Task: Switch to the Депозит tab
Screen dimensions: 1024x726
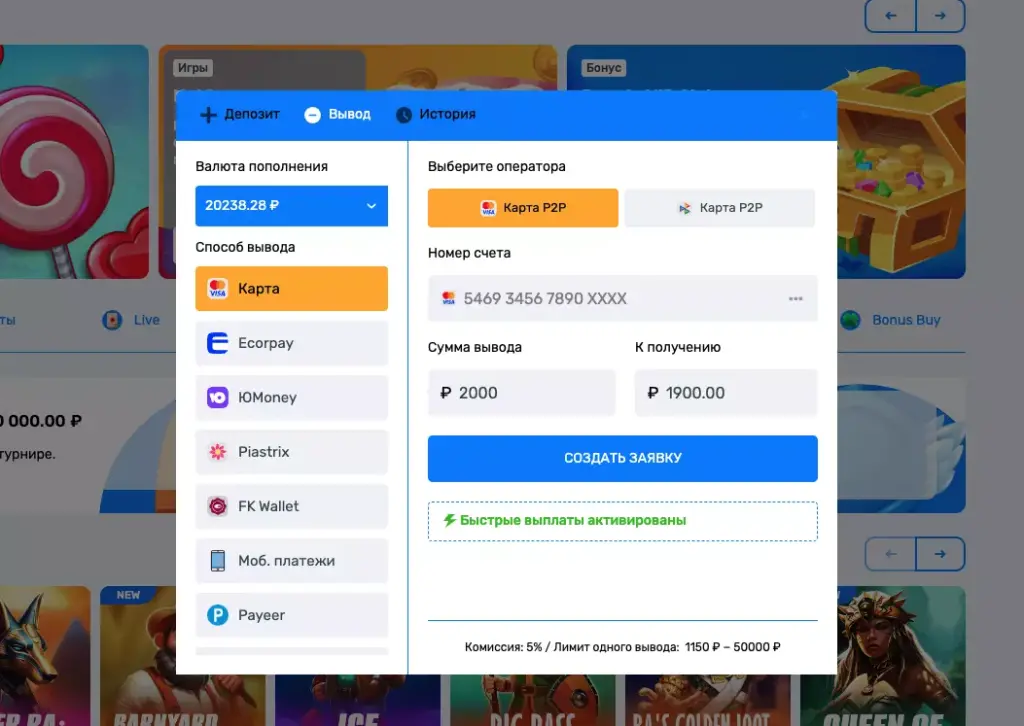Action: tap(240, 115)
